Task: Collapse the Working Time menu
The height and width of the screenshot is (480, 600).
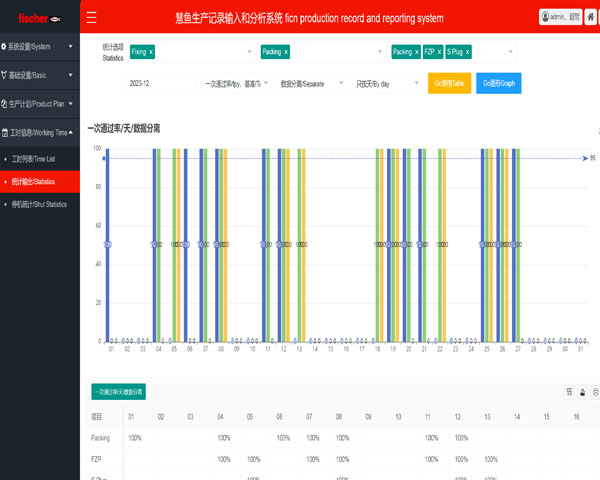Action: click(x=39, y=132)
